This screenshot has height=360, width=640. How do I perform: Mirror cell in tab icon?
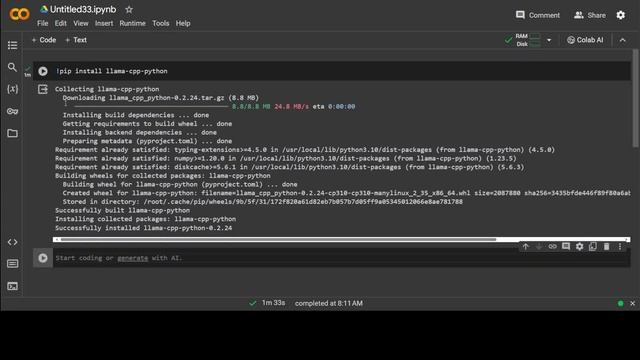593,247
